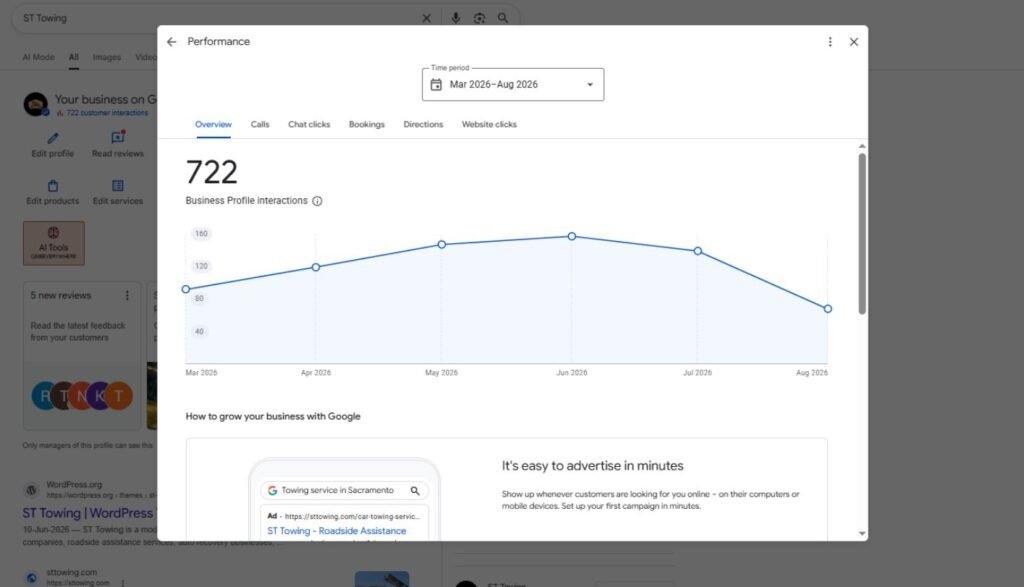The height and width of the screenshot is (587, 1024).
Task: Click the scroll down arrow in dialog
Action: pos(862,533)
